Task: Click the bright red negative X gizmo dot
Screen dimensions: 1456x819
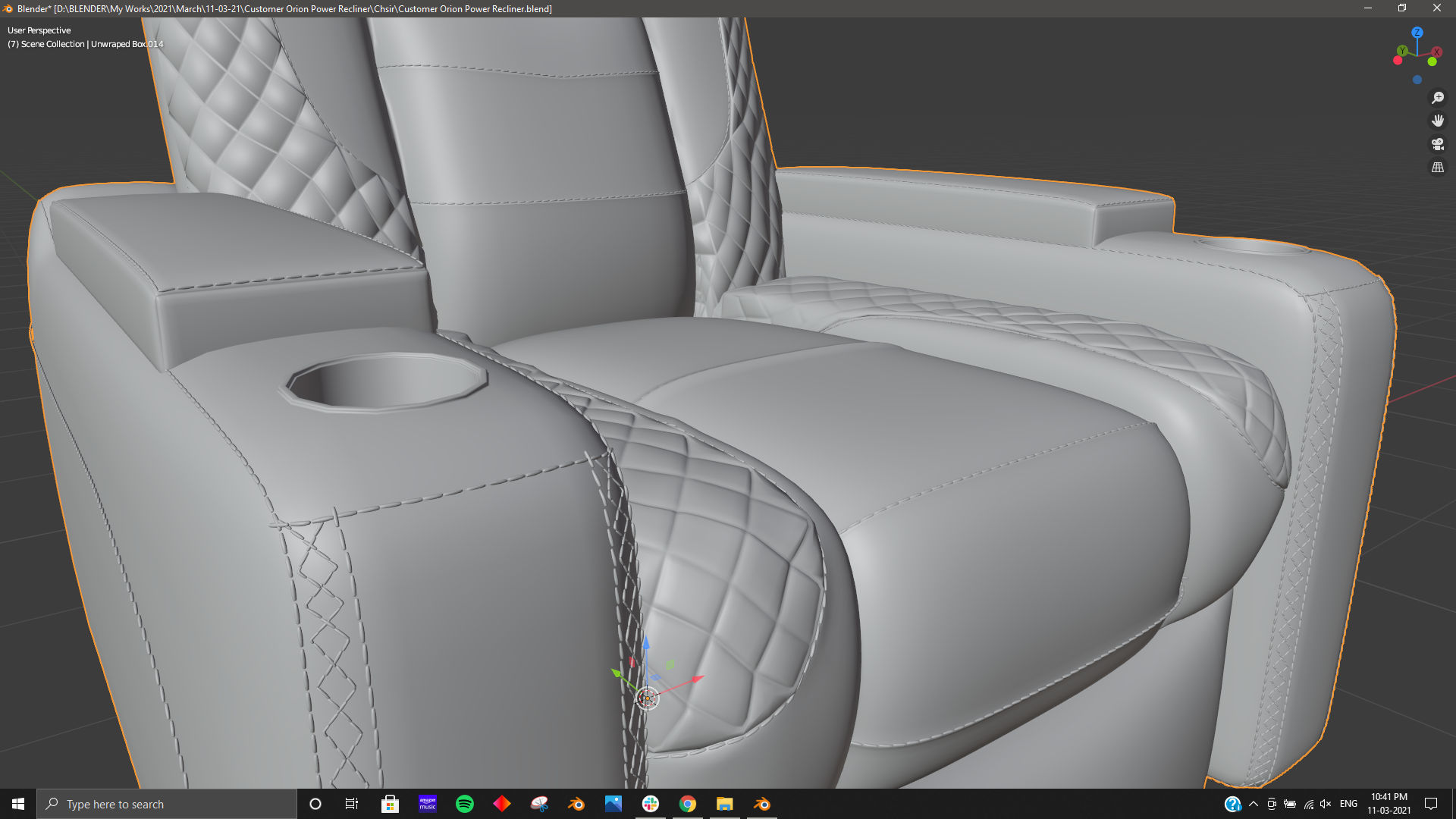Action: (x=1398, y=61)
